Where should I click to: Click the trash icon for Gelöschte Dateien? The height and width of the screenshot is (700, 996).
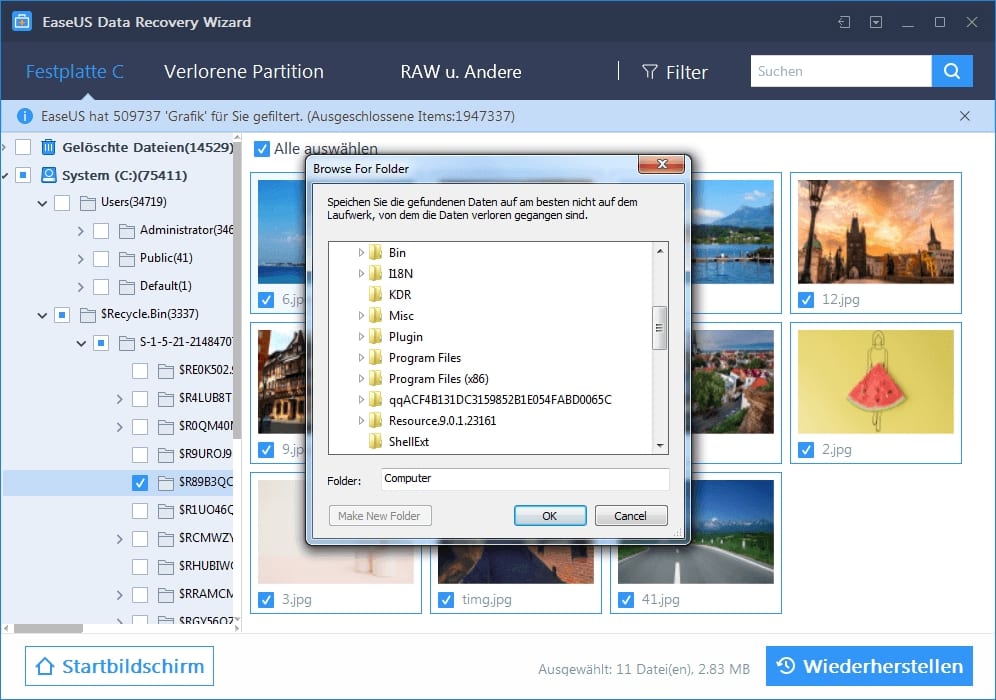click(x=48, y=147)
